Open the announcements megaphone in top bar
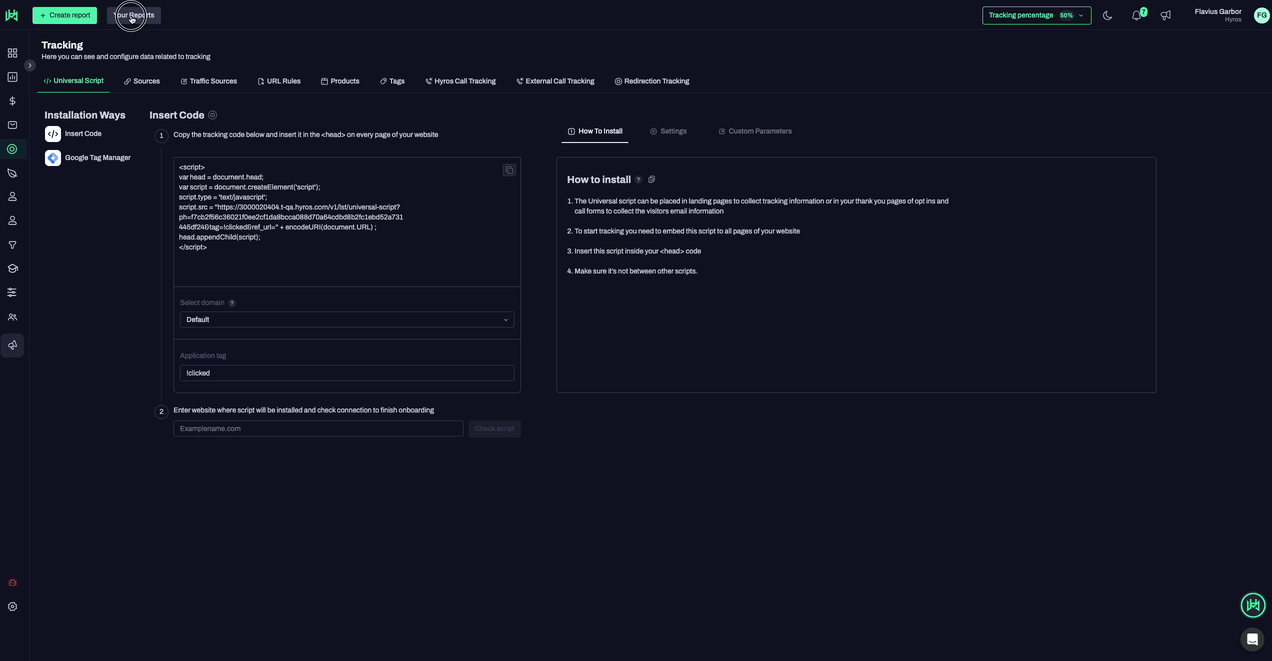Viewport: 1272px width, 661px height. pos(1166,16)
